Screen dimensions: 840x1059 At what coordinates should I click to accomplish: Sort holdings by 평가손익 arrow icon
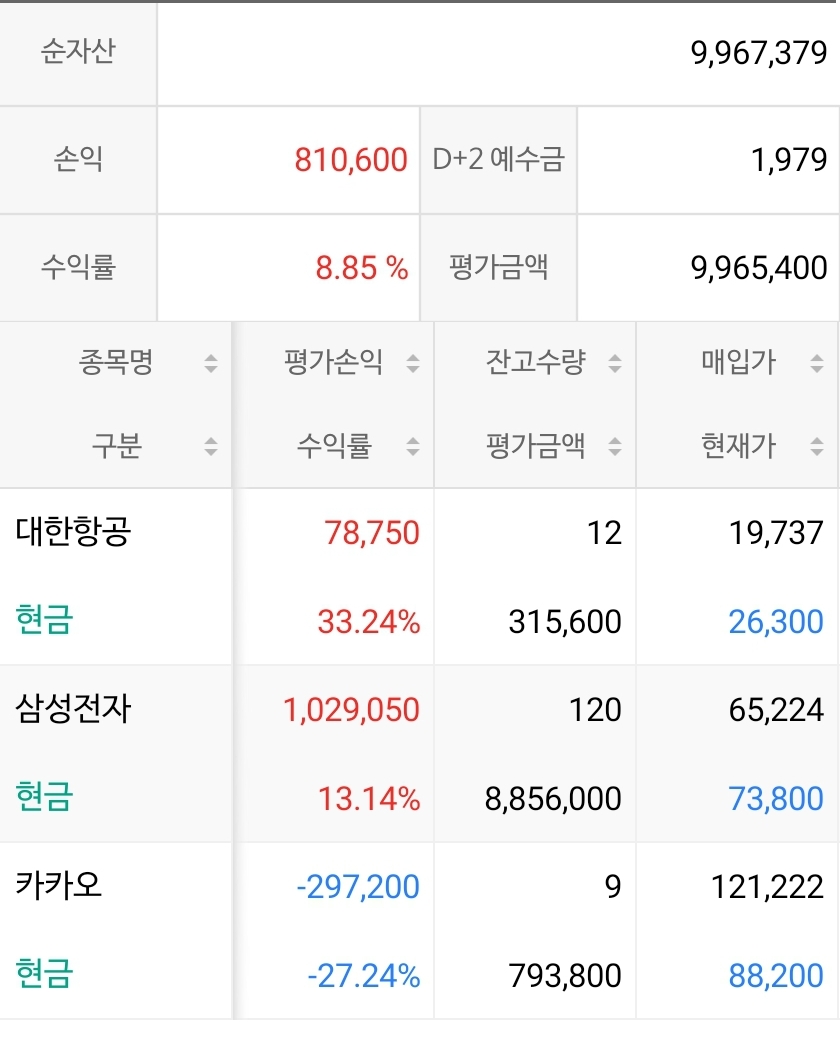[x=412, y=363]
